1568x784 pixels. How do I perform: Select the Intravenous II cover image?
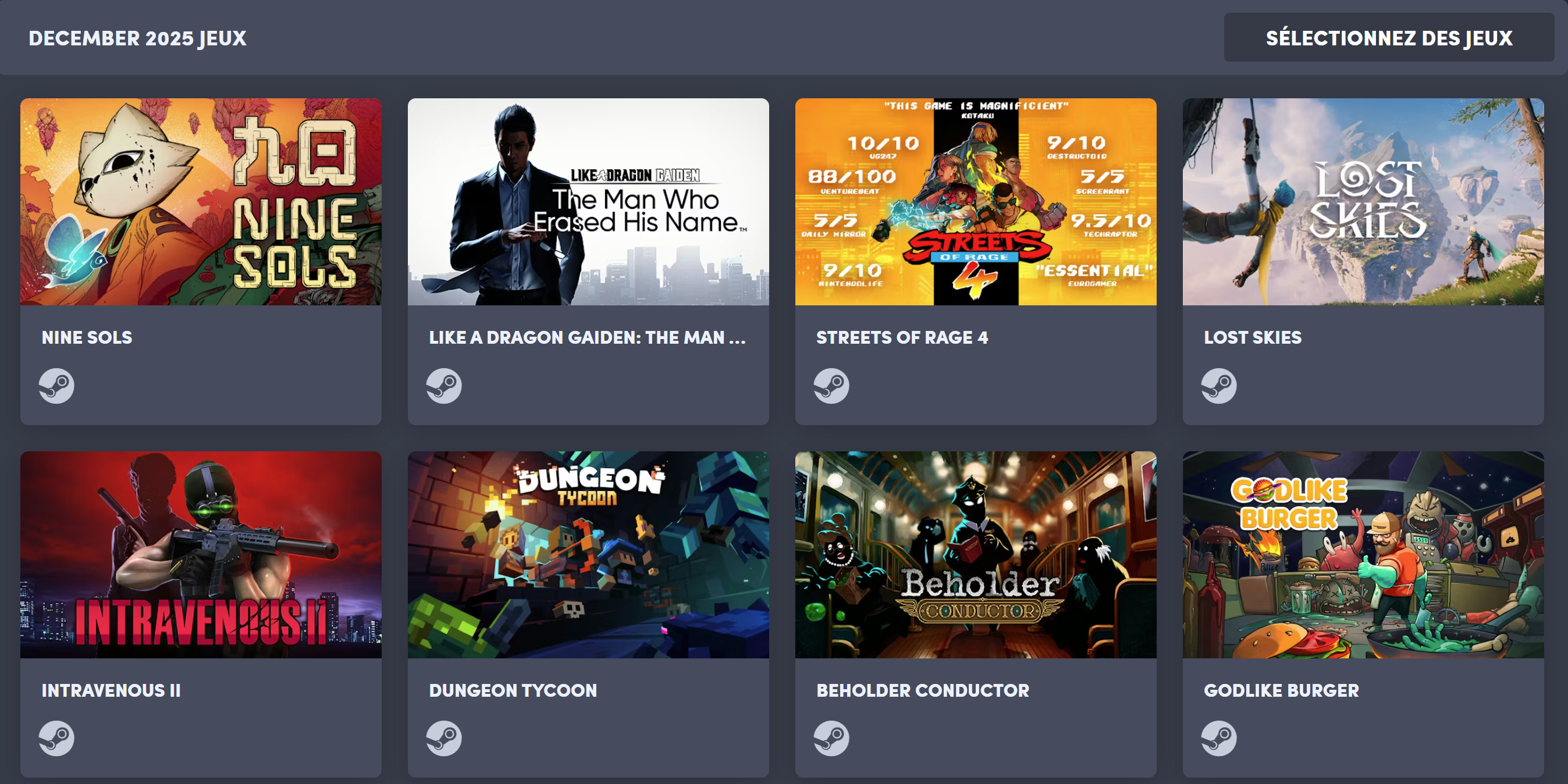[201, 554]
